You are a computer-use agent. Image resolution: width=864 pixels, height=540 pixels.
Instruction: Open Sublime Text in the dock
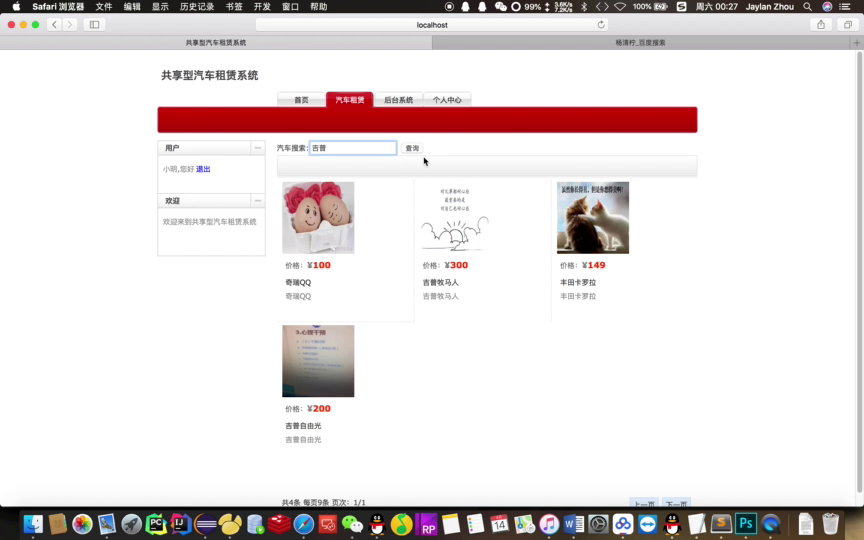(721, 524)
